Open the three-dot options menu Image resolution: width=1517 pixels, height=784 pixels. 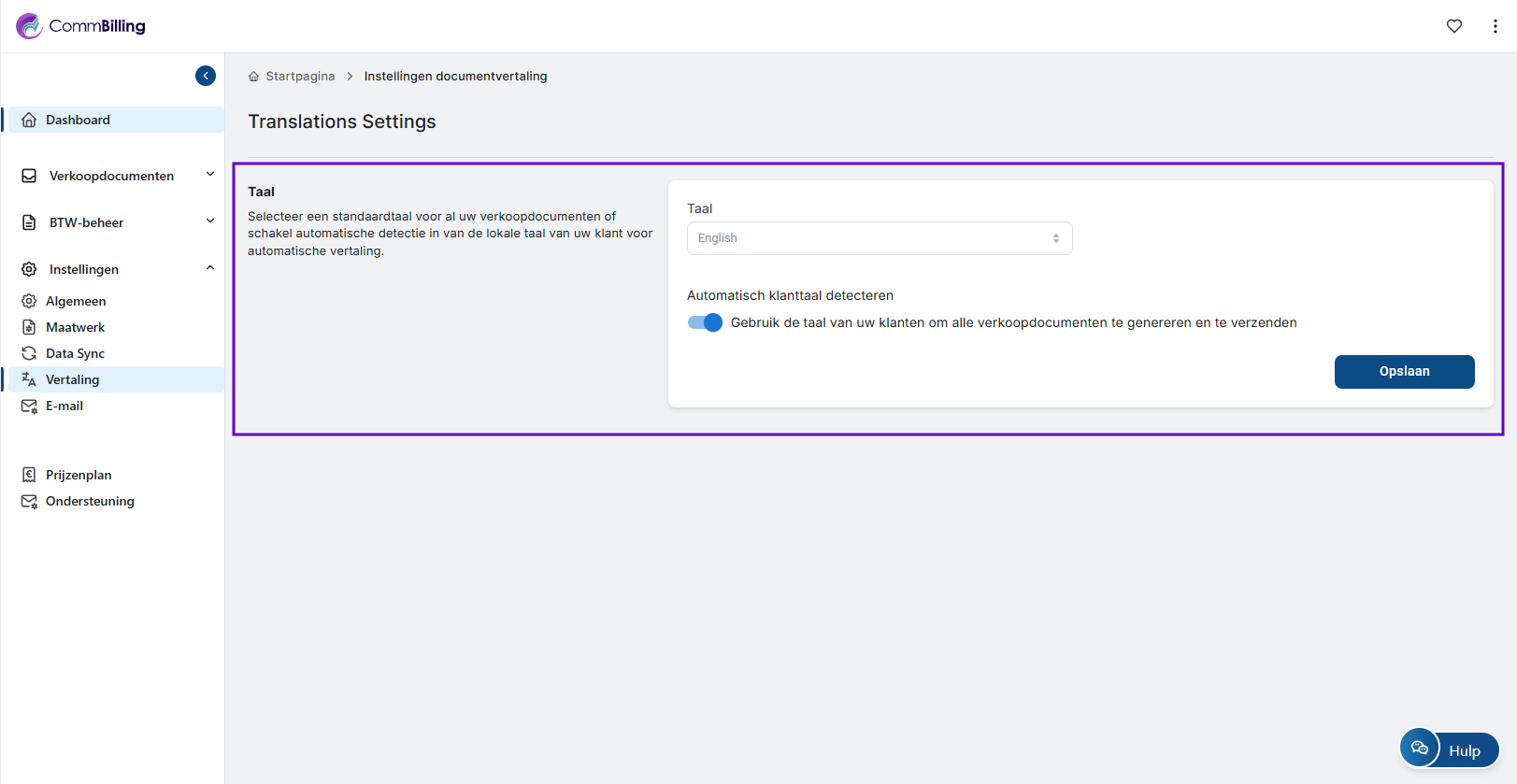1495,26
